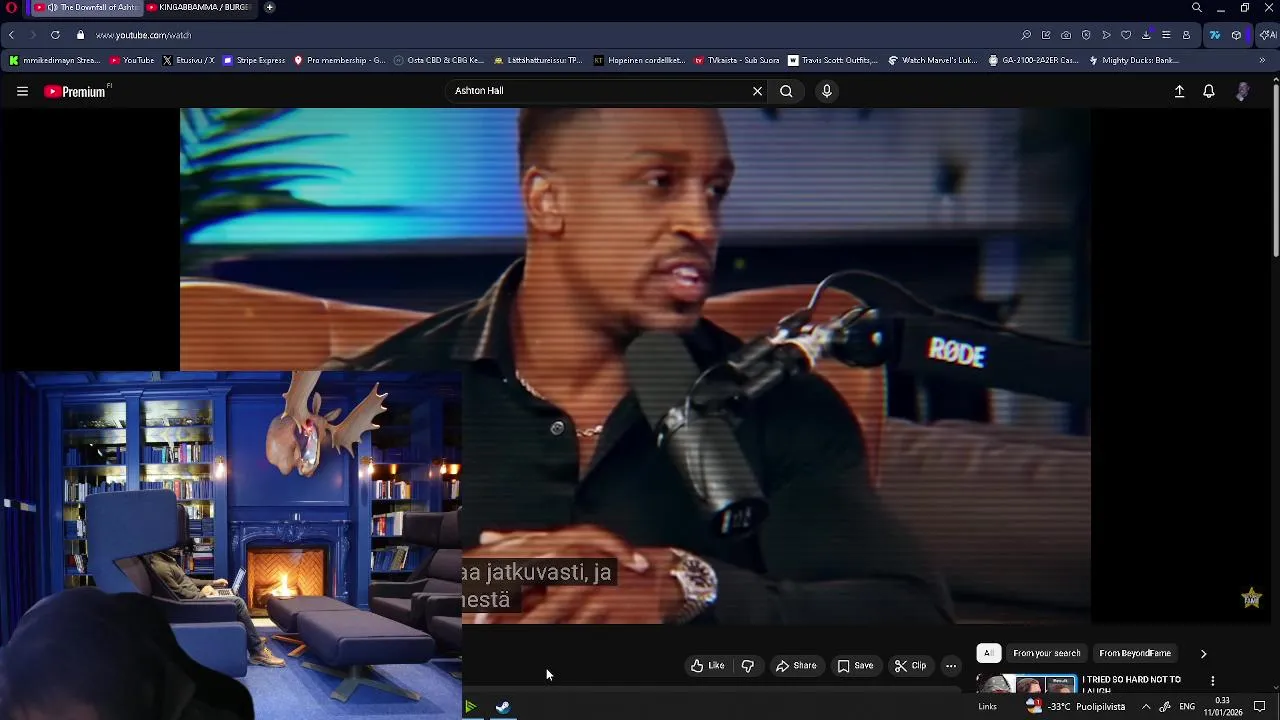Open the Opera edit snapshot toolbar icon
Screen dimensions: 1280x720
pyautogui.click(x=1046, y=35)
